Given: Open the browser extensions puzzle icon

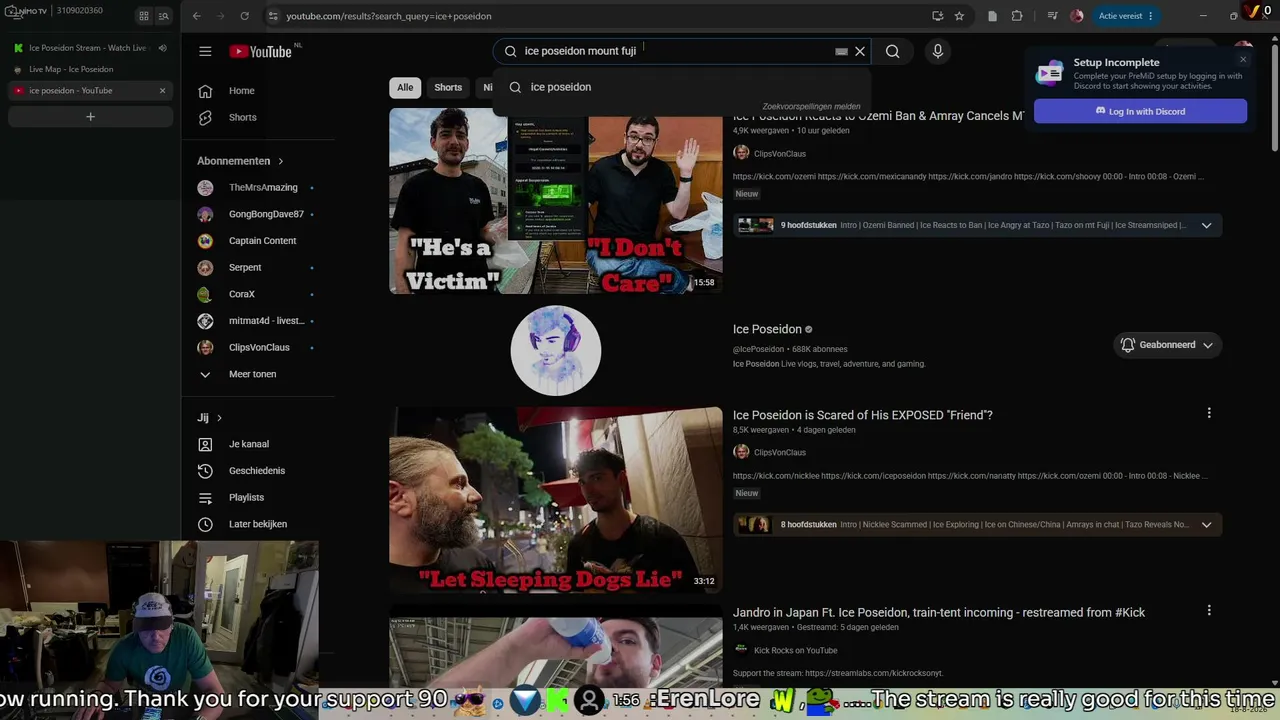Looking at the screenshot, I should 1017,16.
